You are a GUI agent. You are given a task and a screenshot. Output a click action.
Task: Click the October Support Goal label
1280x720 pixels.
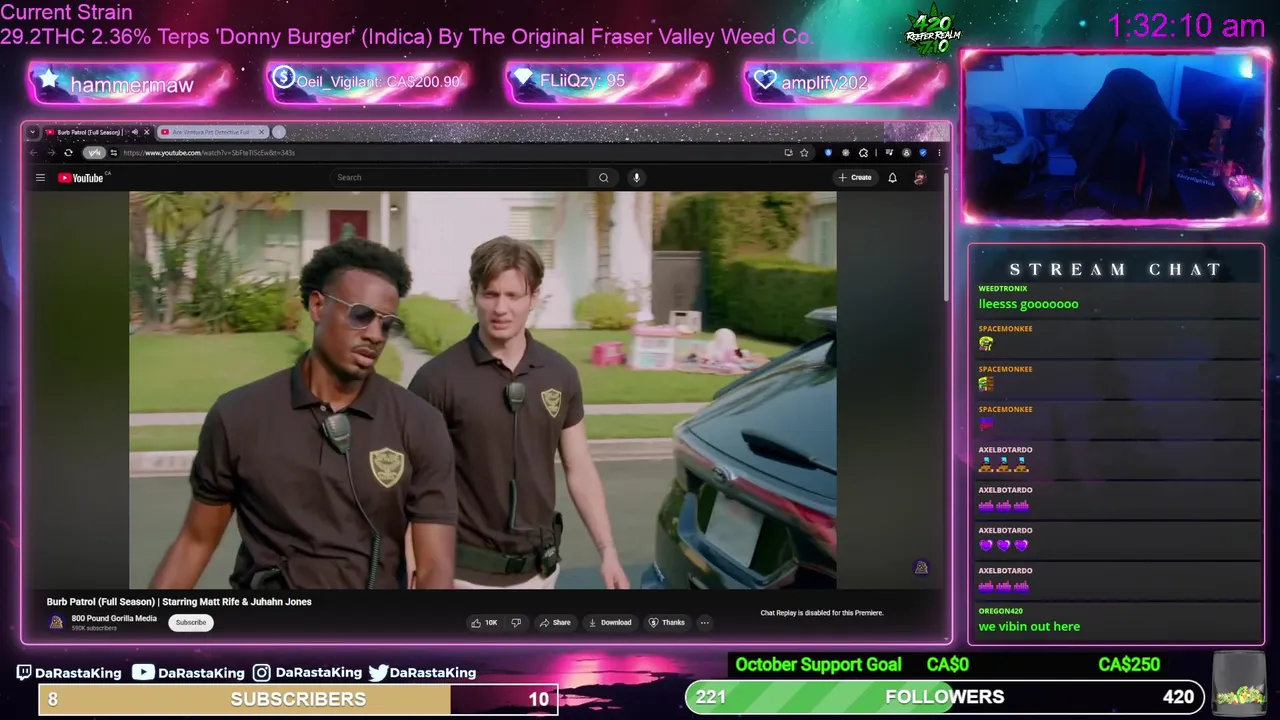pos(818,664)
